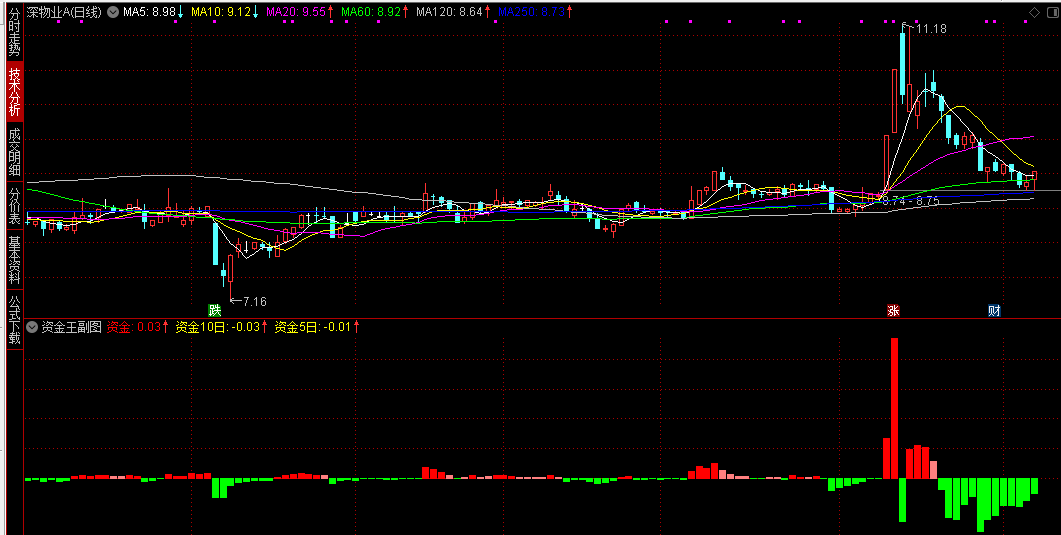Toggle the side panel icon at top right
Image resolution: width=1061 pixels, height=535 pixels.
coord(1051,12)
